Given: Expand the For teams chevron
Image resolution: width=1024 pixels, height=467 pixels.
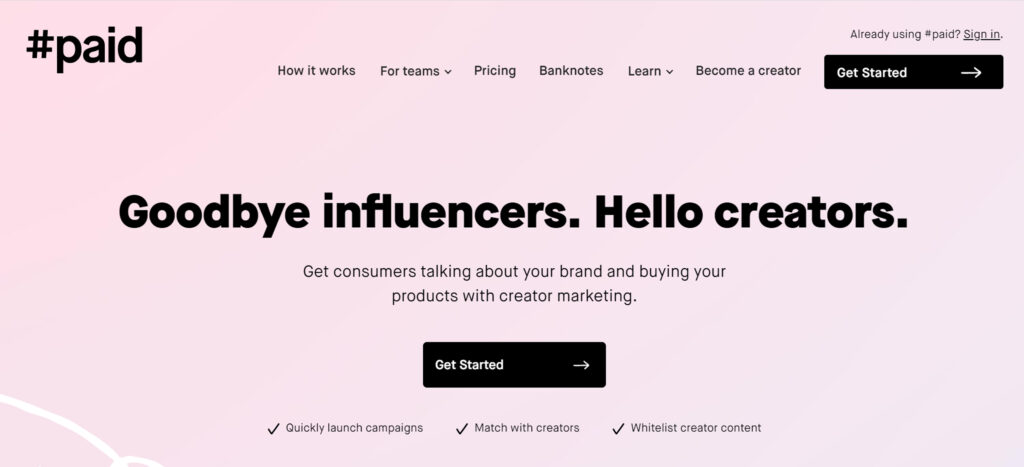Looking at the screenshot, I should click(x=448, y=72).
